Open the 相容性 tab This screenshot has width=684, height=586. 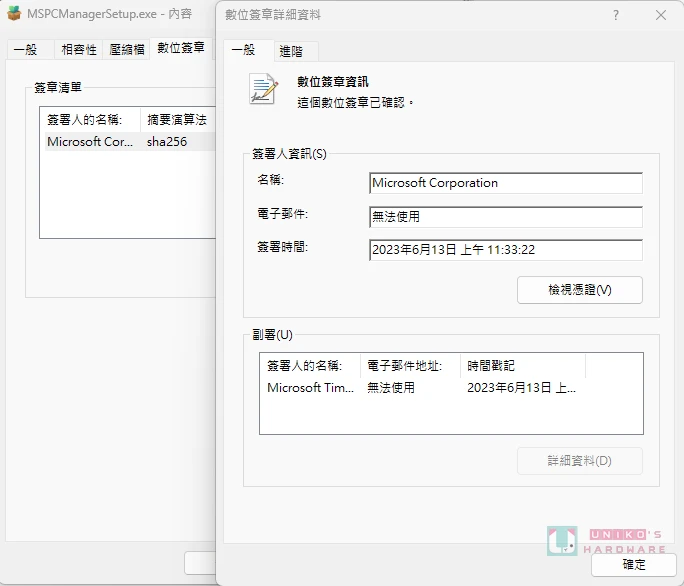coord(79,49)
